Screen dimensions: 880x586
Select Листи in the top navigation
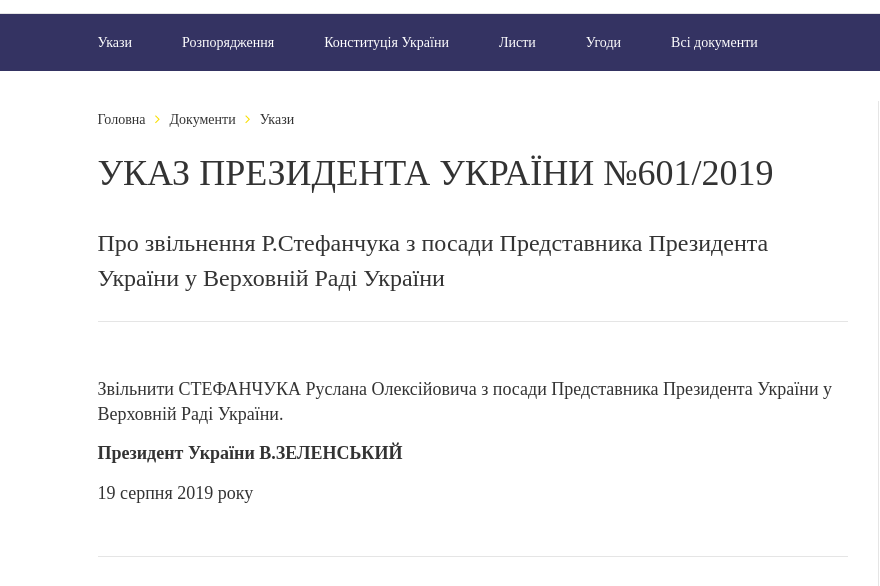click(x=517, y=43)
